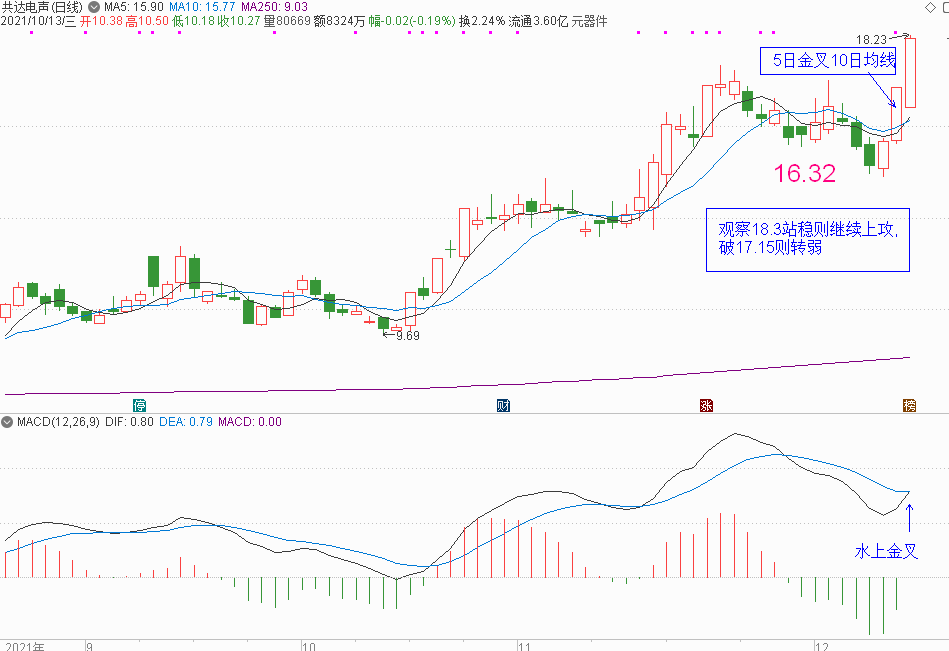Click the 榜 event marker icon
The width and height of the screenshot is (949, 651).
(x=909, y=405)
